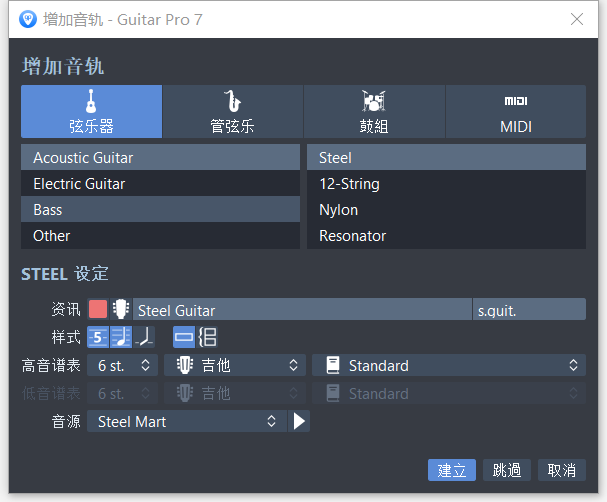
Task: Click the guitar headstock icon beside track name
Action: tap(121, 309)
